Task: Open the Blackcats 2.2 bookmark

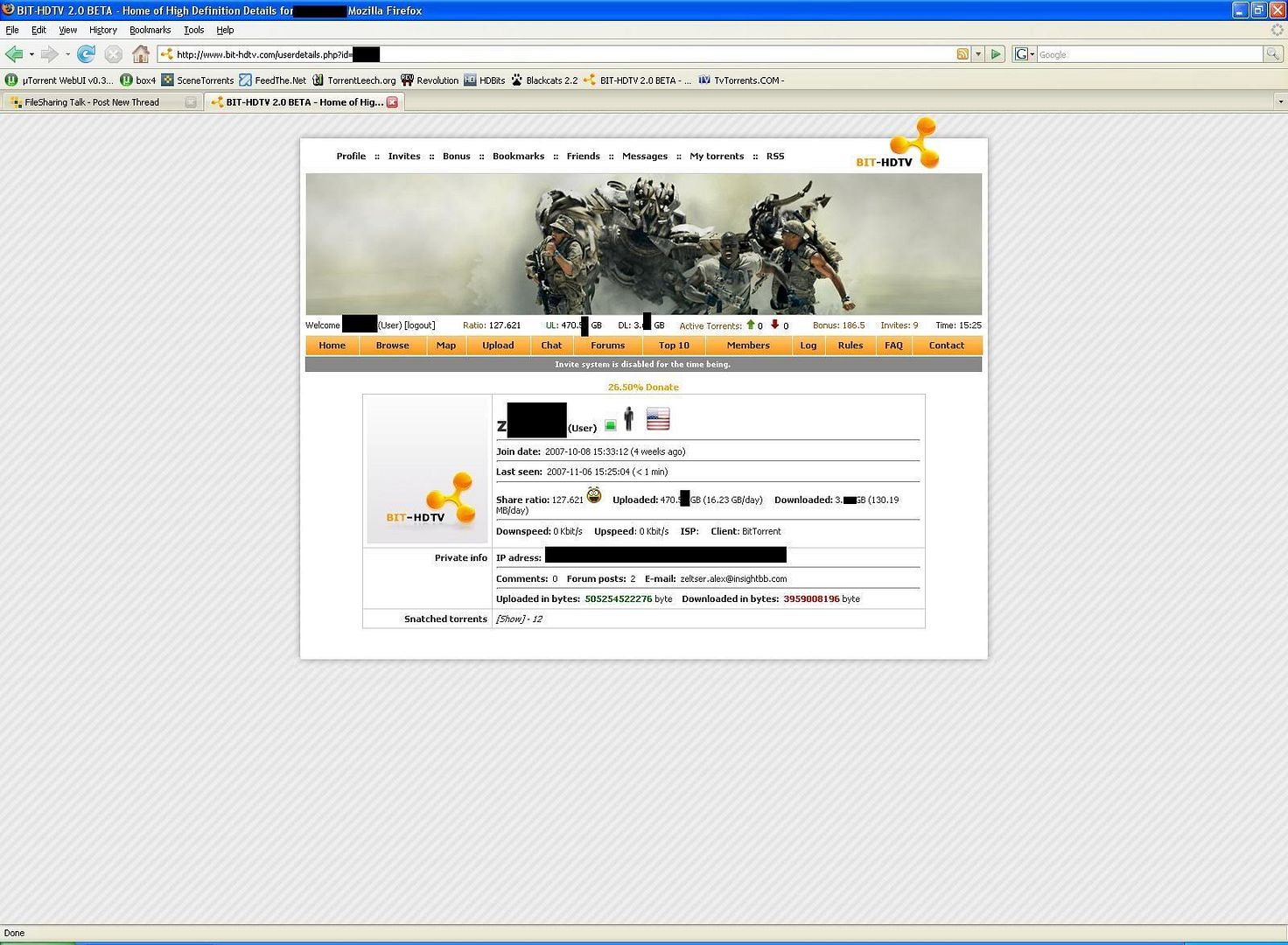Action: coord(544,80)
